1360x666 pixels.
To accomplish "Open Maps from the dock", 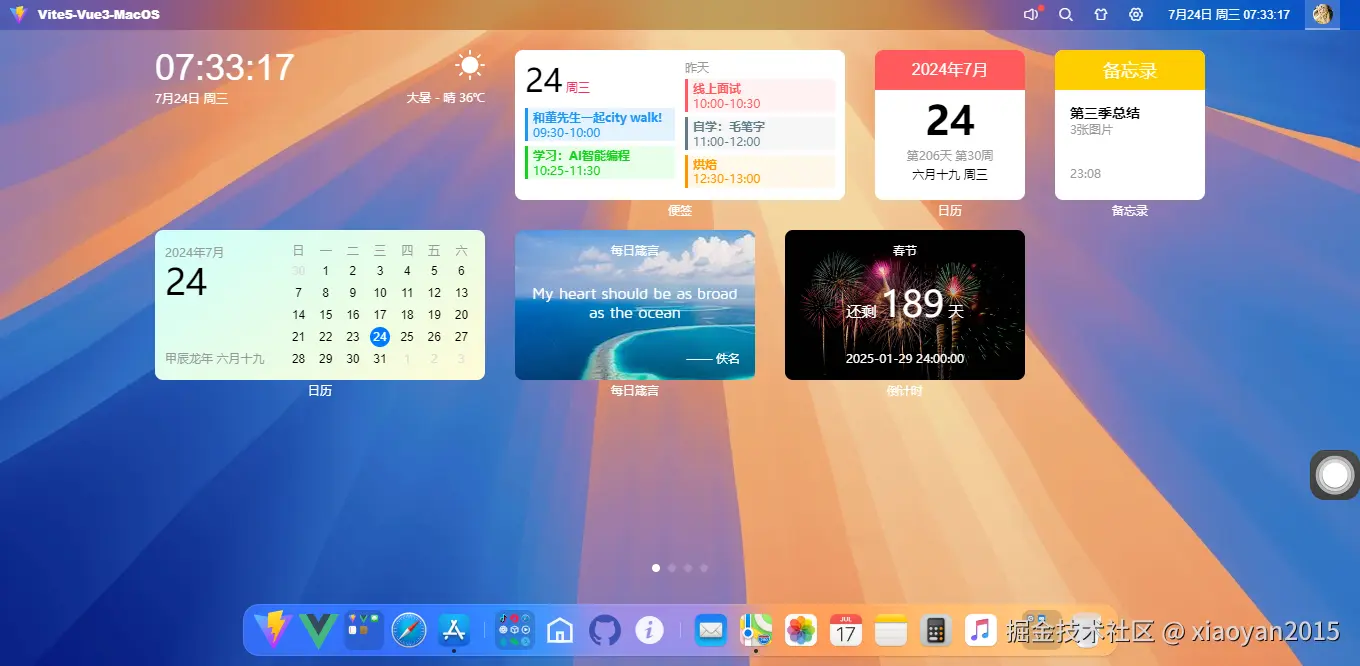I will coord(756,630).
